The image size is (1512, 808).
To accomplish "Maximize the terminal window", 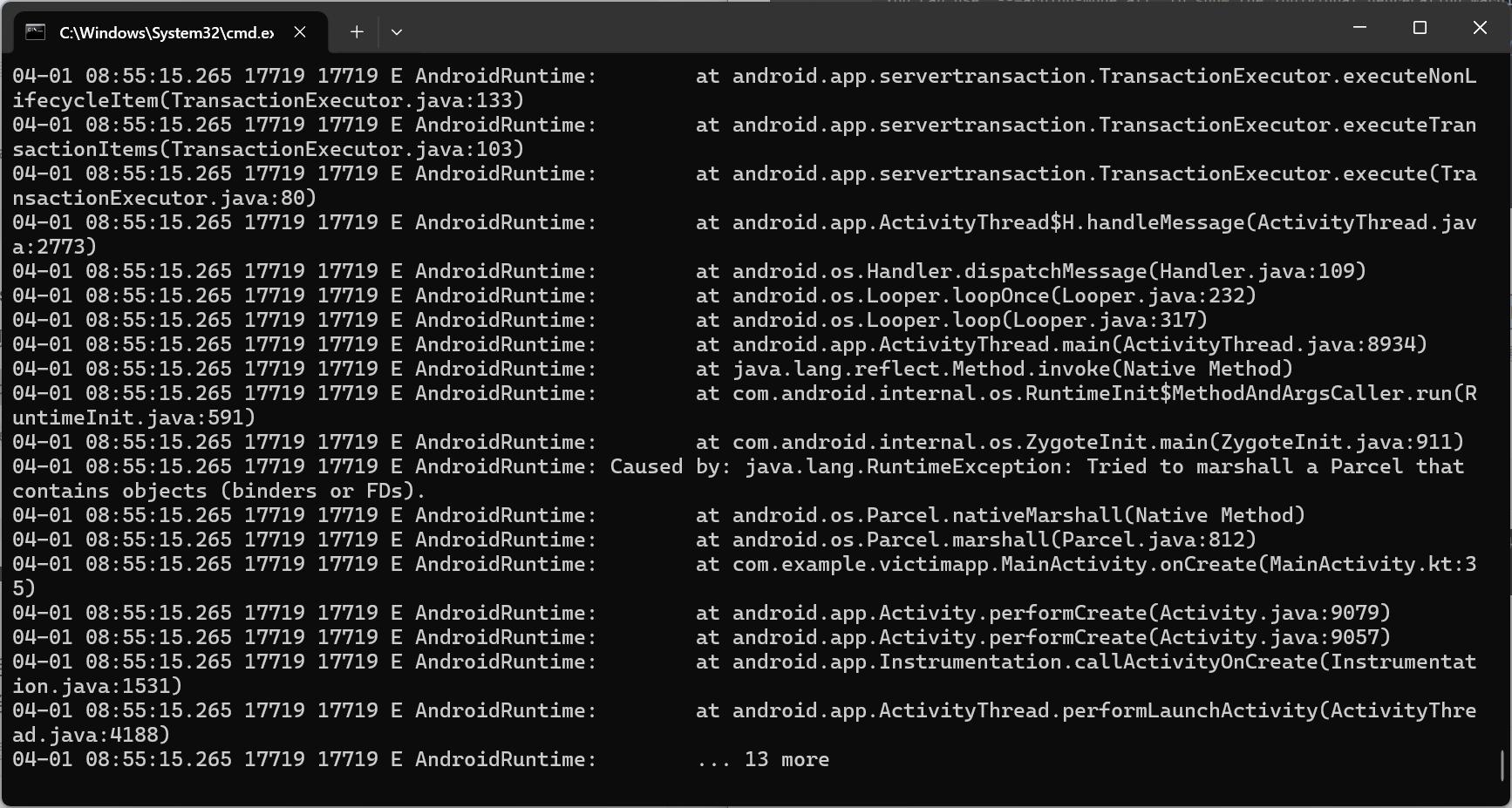I will point(1420,28).
